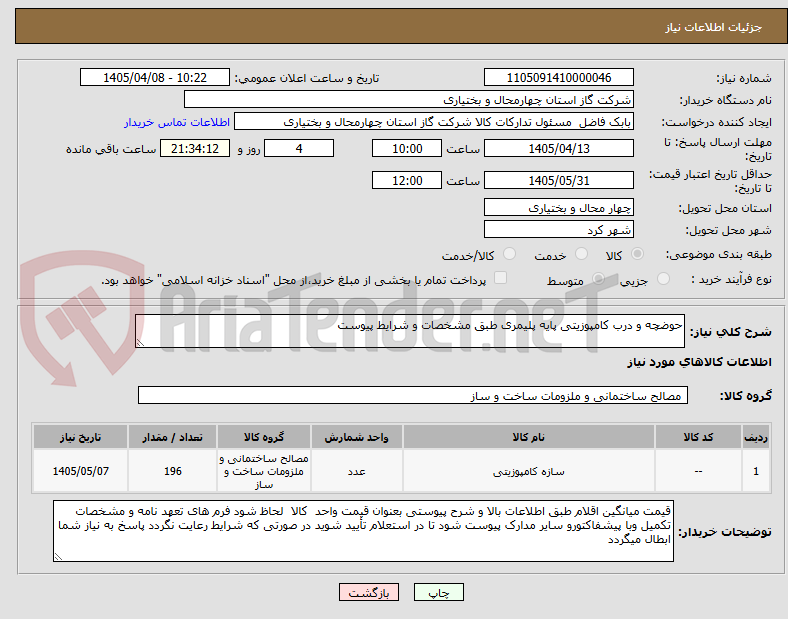Click the buyer notes text area

363,531
